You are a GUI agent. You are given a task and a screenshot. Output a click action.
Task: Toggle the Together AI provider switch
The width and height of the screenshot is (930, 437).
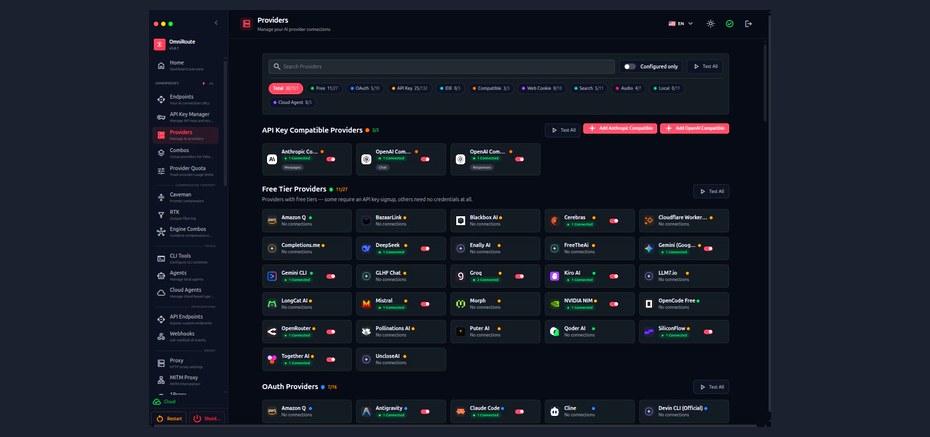[330, 360]
